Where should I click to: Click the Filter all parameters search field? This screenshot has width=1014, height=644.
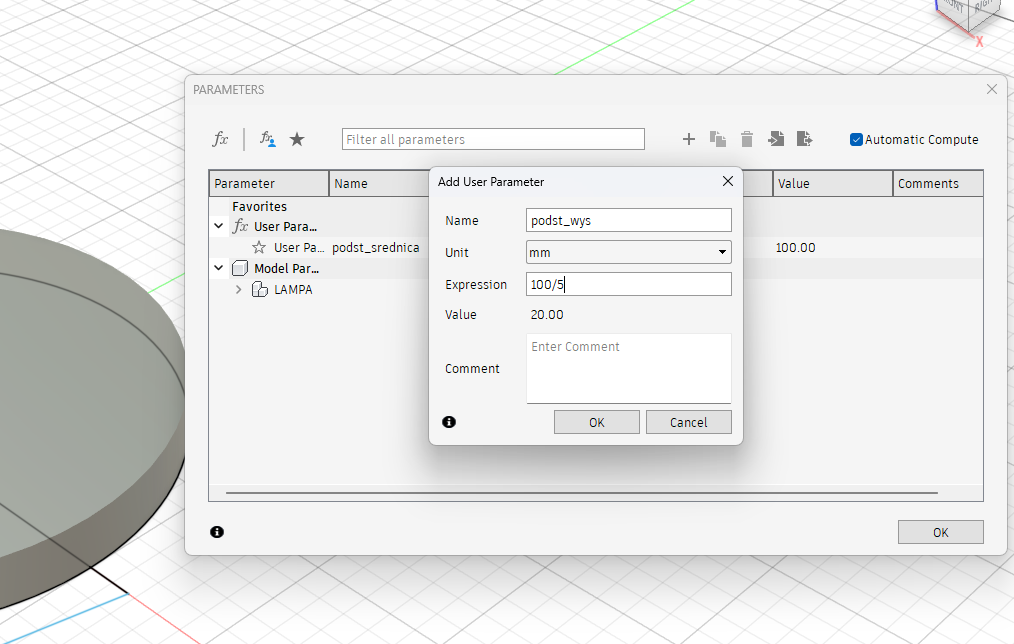pos(493,140)
